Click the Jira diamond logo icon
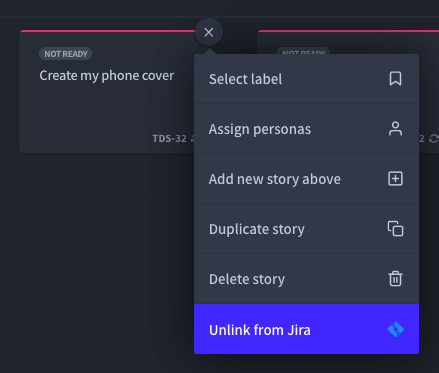The width and height of the screenshot is (439, 373). [396, 329]
